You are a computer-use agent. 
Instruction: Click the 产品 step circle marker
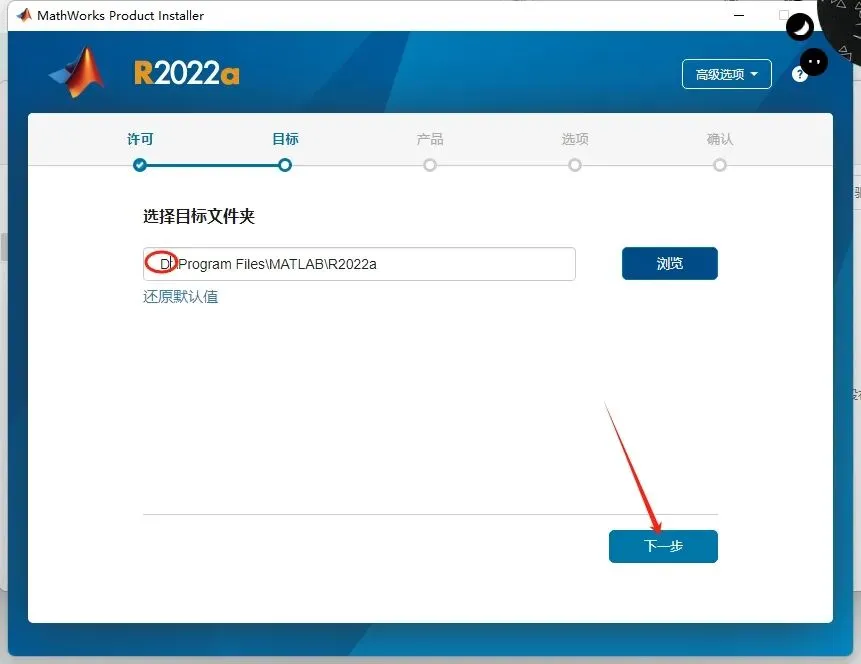click(430, 165)
